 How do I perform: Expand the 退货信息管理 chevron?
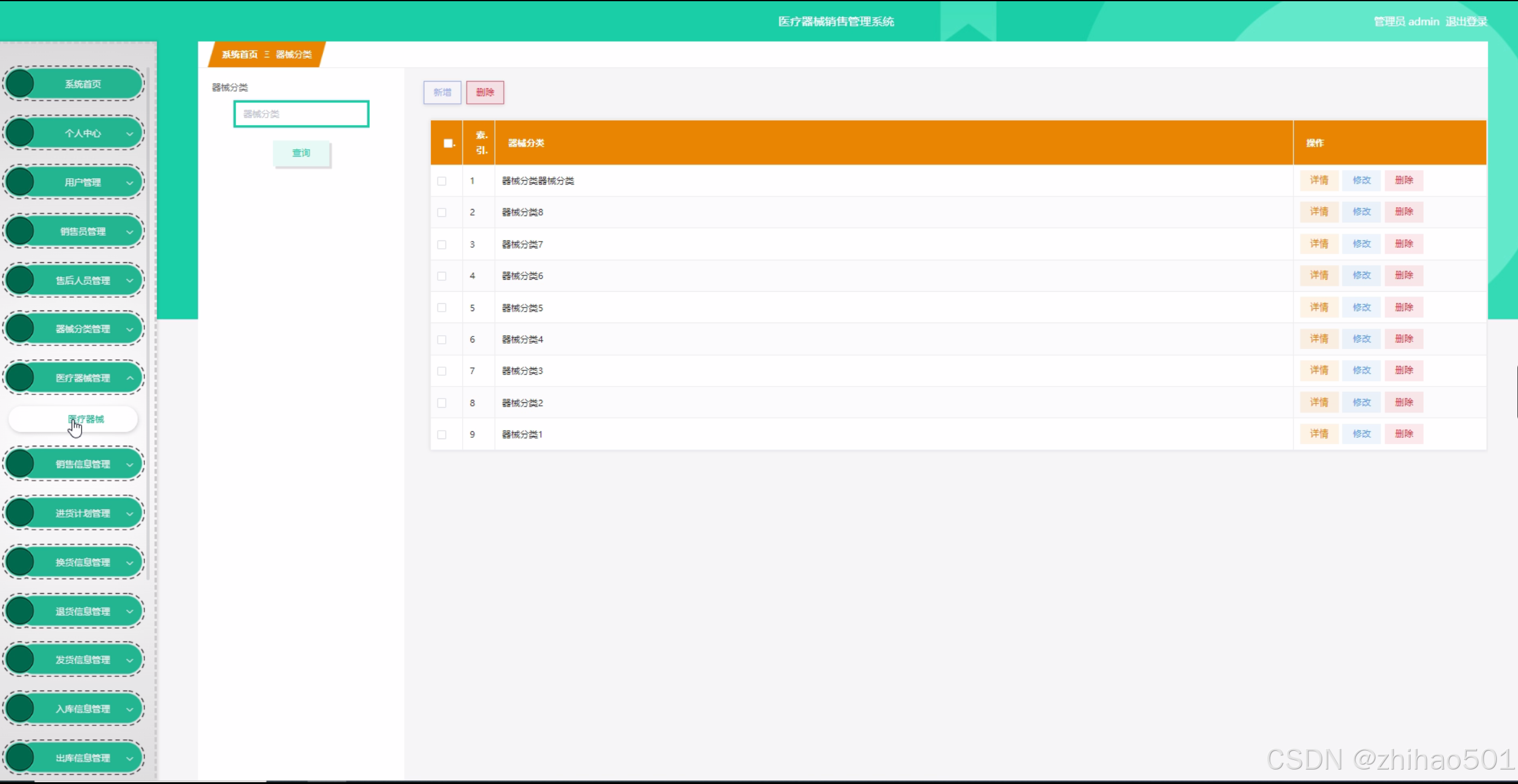click(x=130, y=611)
